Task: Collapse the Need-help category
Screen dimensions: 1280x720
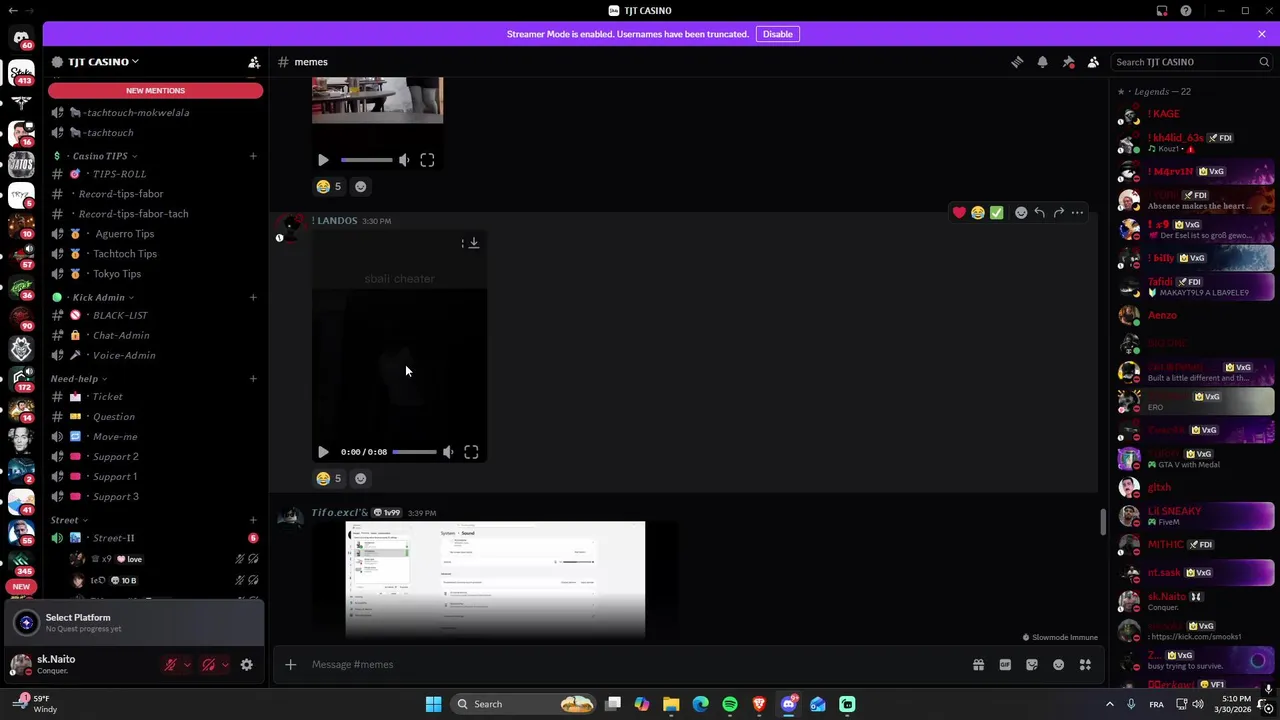Action: (79, 379)
